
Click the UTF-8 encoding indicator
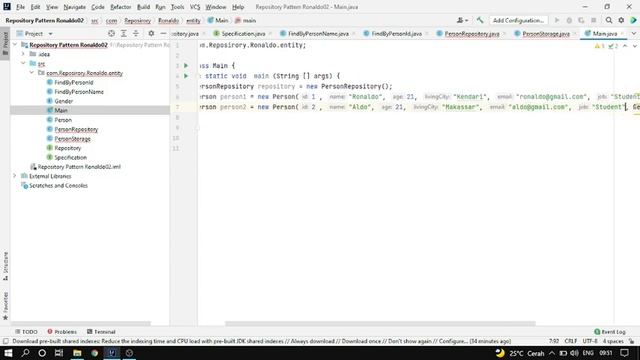[x=590, y=341]
